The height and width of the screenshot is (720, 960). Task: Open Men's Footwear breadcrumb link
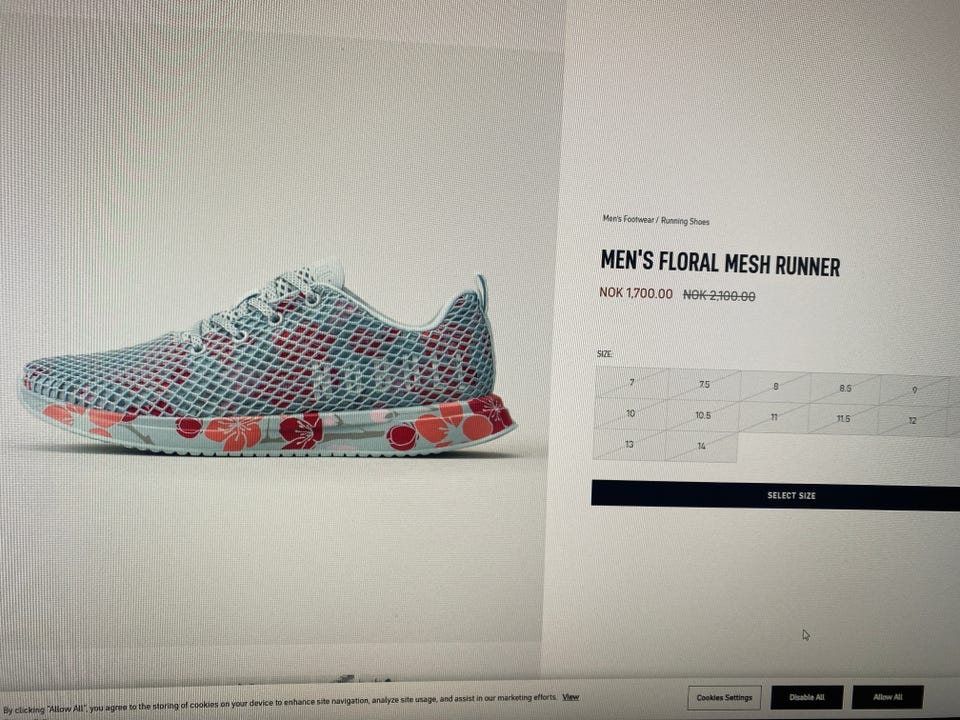click(x=628, y=219)
